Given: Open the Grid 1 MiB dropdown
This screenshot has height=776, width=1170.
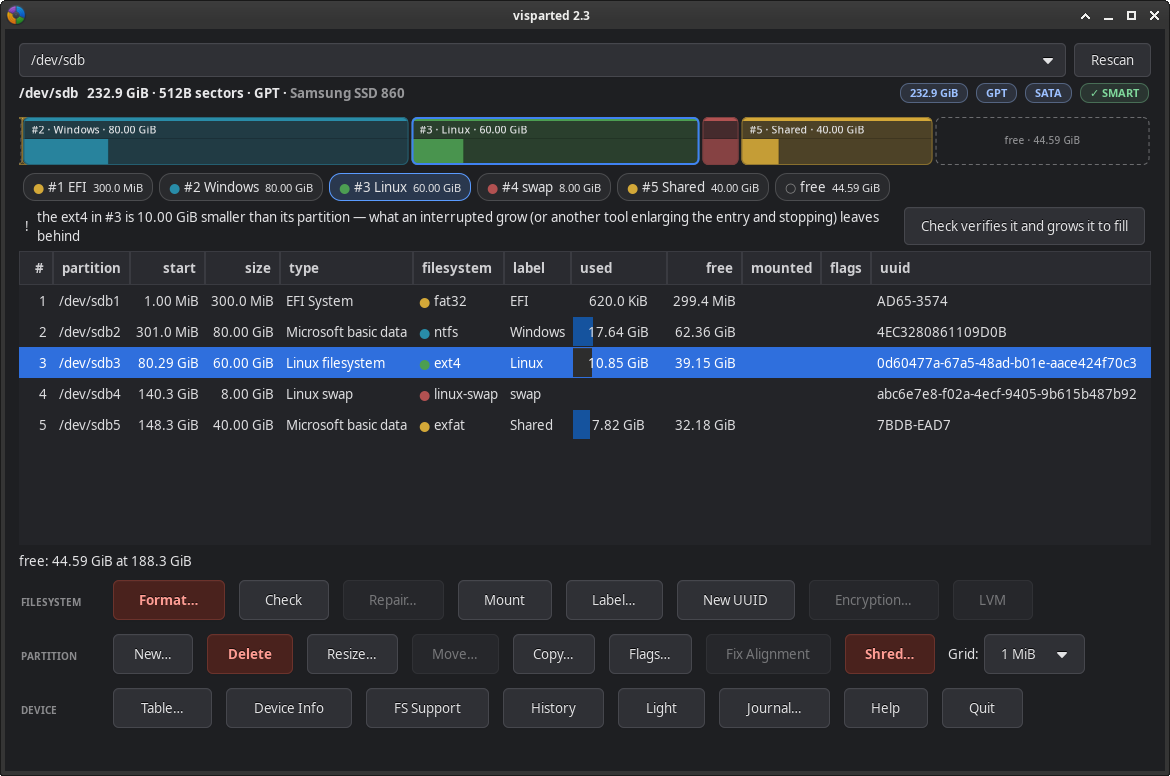Looking at the screenshot, I should [x=1033, y=654].
